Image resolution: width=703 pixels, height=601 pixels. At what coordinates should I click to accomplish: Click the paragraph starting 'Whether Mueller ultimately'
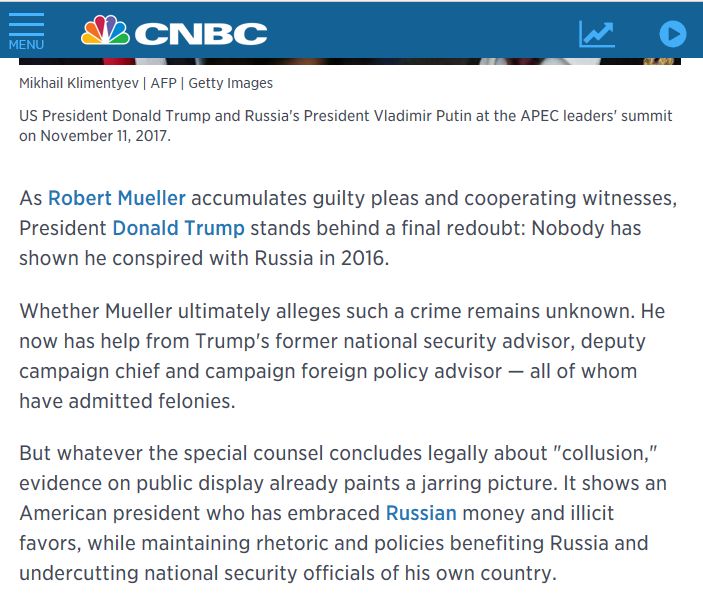pos(342,356)
